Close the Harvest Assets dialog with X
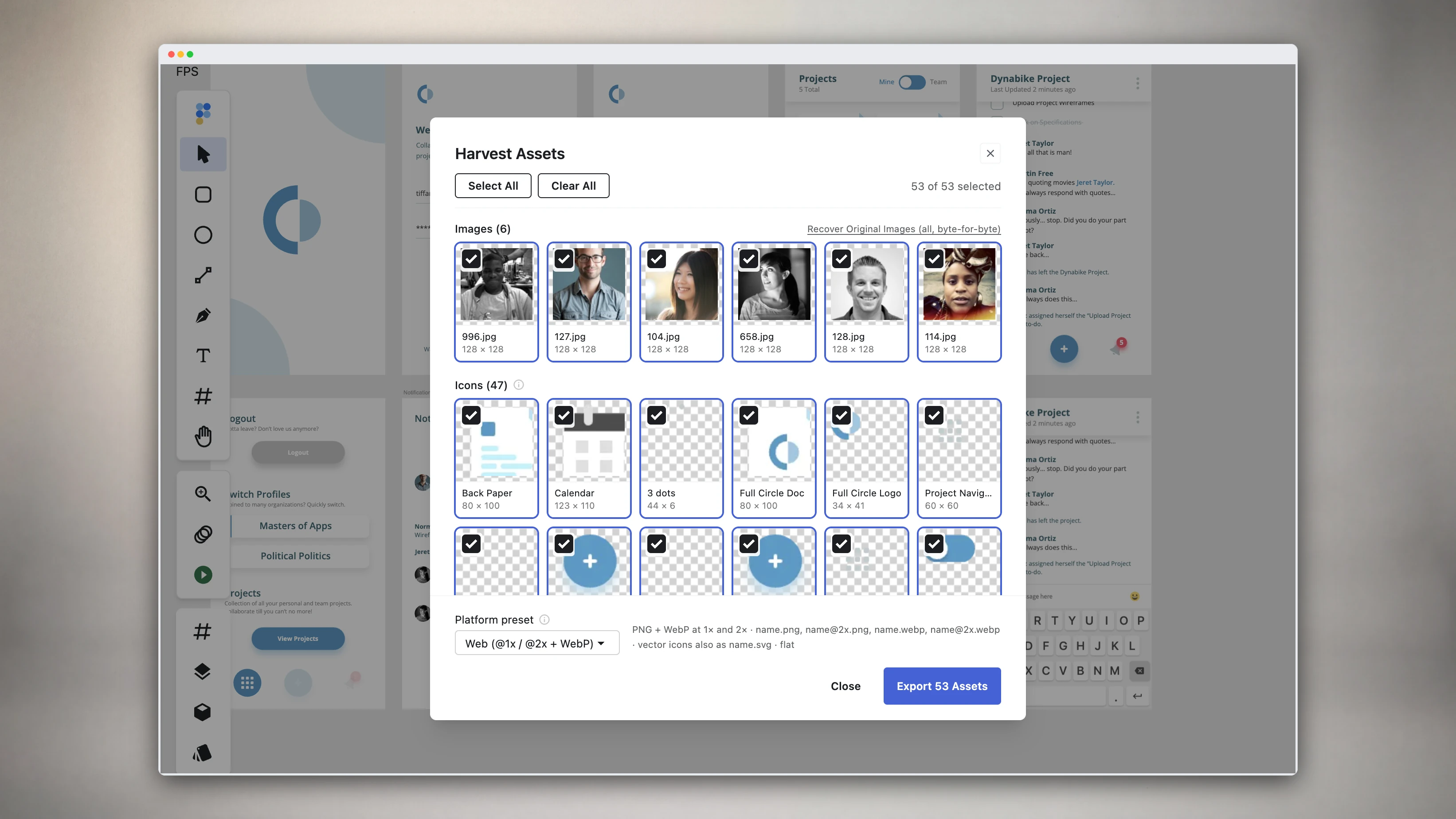The width and height of the screenshot is (1456, 819). point(990,154)
